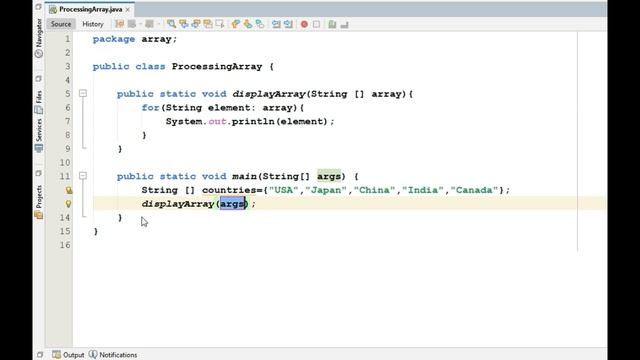640x360 pixels.
Task: Click restore icon above Files label
Action: tap(39, 78)
